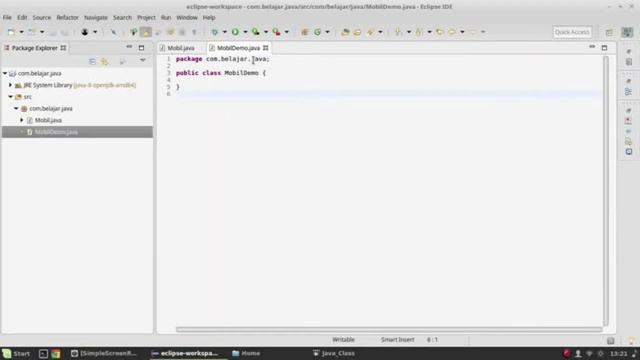Open the Run button dropdown arrow
The width and height of the screenshot is (640, 360).
tap(245, 32)
